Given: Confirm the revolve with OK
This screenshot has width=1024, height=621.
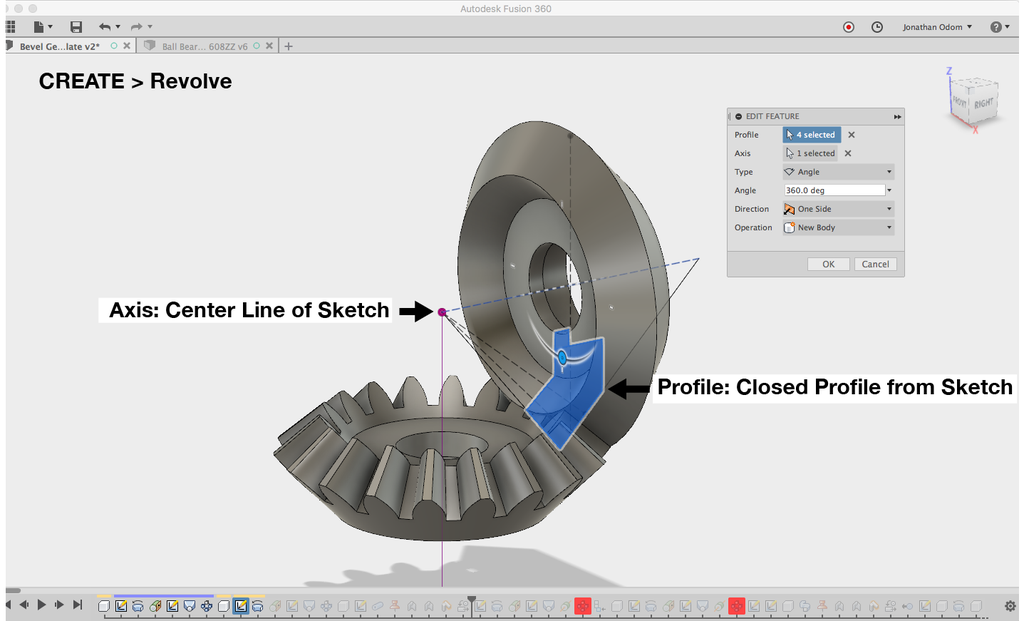Looking at the screenshot, I should pos(828,264).
